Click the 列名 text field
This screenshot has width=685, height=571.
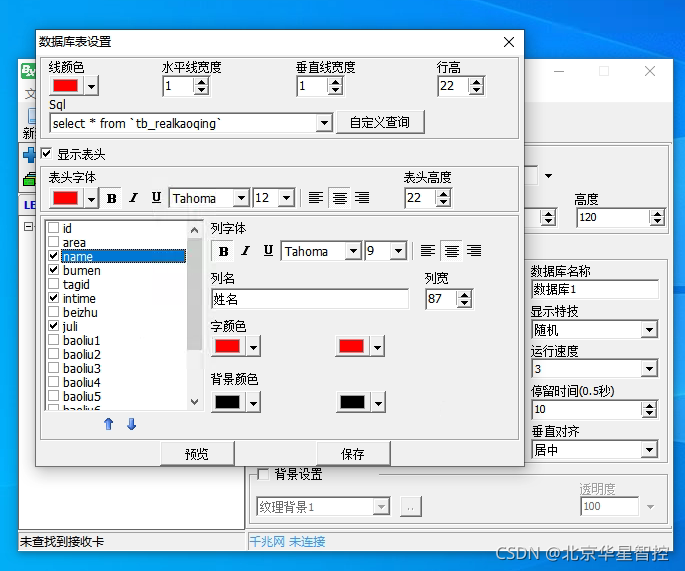310,299
